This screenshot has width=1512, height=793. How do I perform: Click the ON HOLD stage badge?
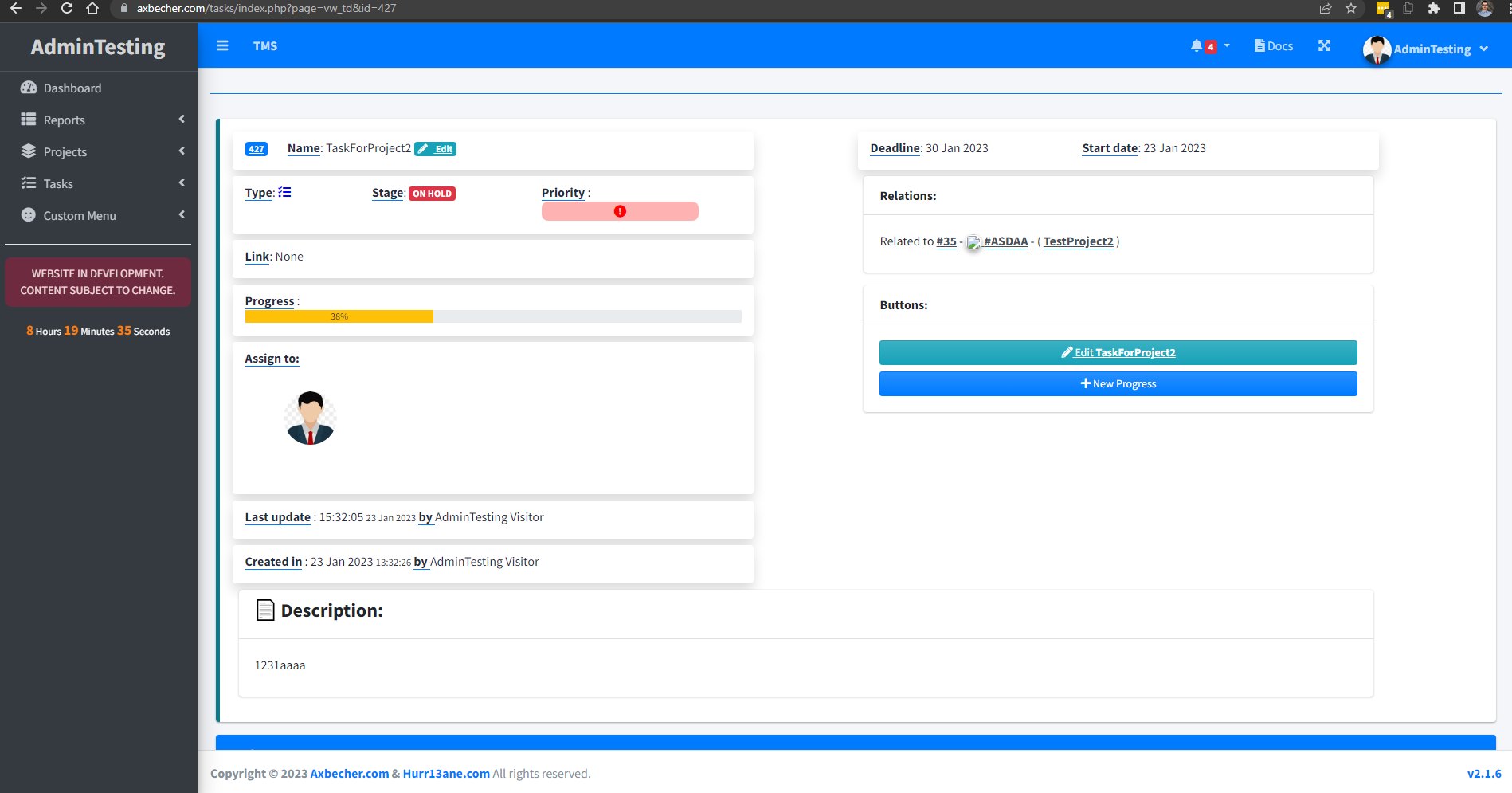[432, 193]
